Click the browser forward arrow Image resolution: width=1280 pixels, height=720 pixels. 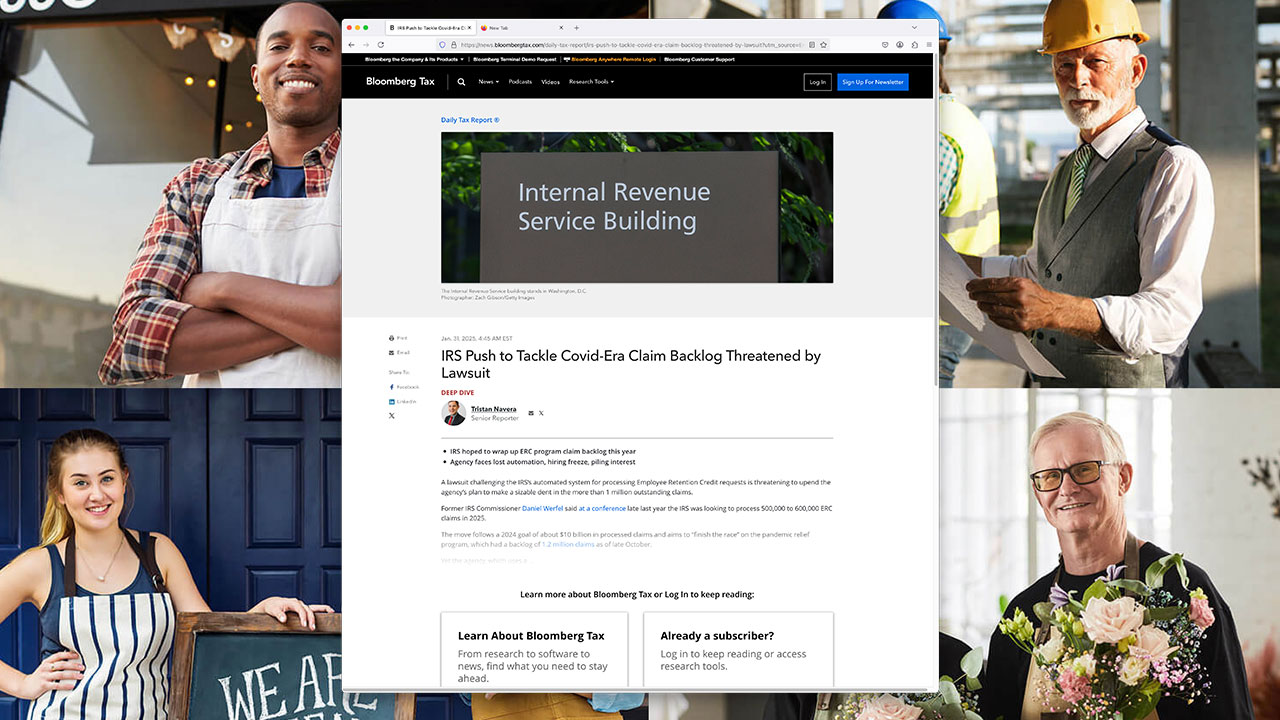click(x=366, y=45)
